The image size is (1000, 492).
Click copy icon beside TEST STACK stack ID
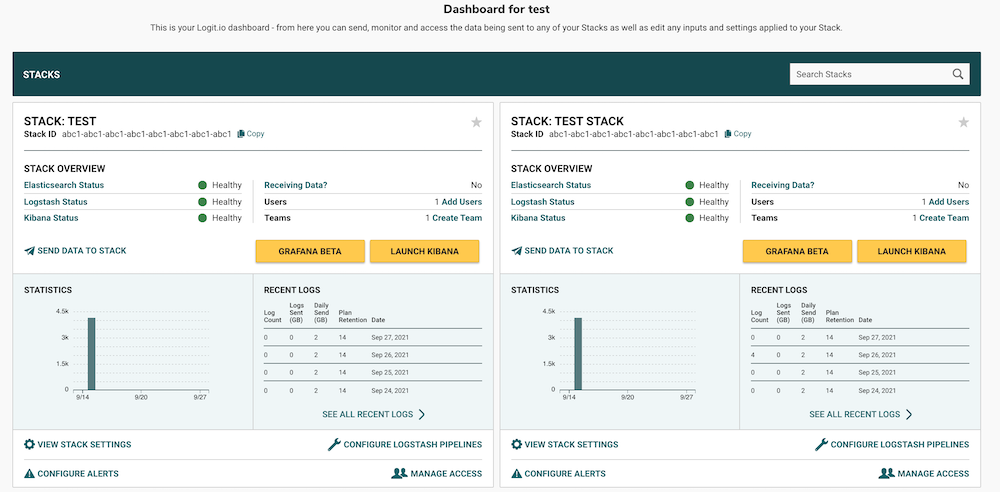(728, 134)
